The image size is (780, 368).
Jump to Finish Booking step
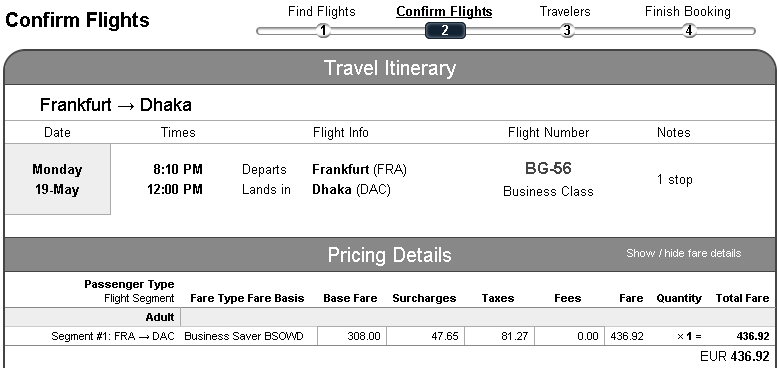(x=688, y=11)
